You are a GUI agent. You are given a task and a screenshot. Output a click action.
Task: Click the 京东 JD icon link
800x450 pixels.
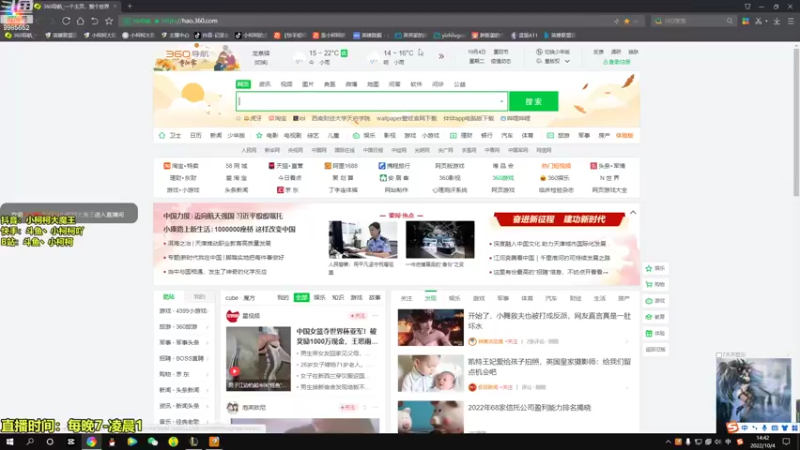pyautogui.click(x=288, y=190)
